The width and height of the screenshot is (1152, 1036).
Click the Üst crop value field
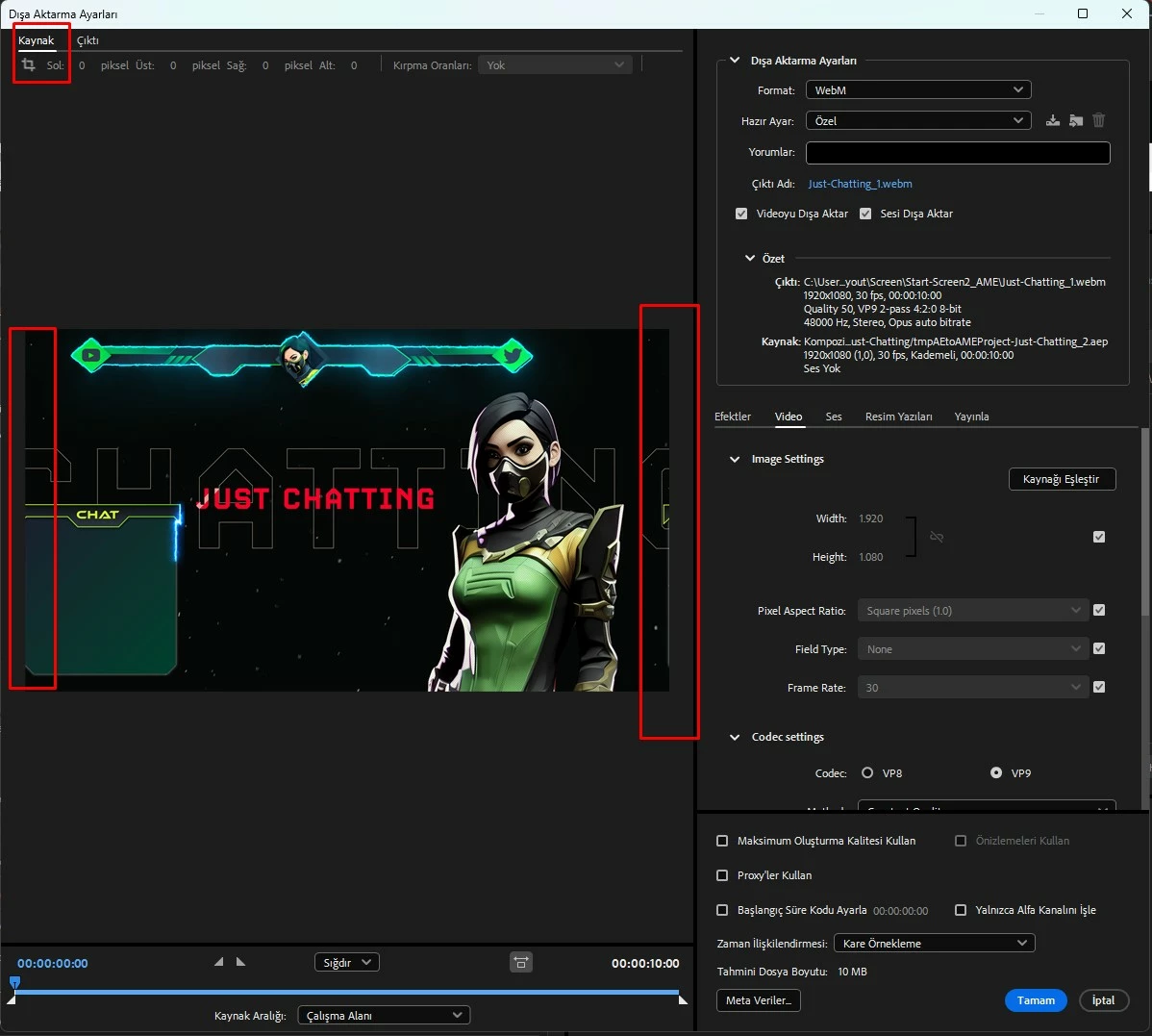click(173, 65)
